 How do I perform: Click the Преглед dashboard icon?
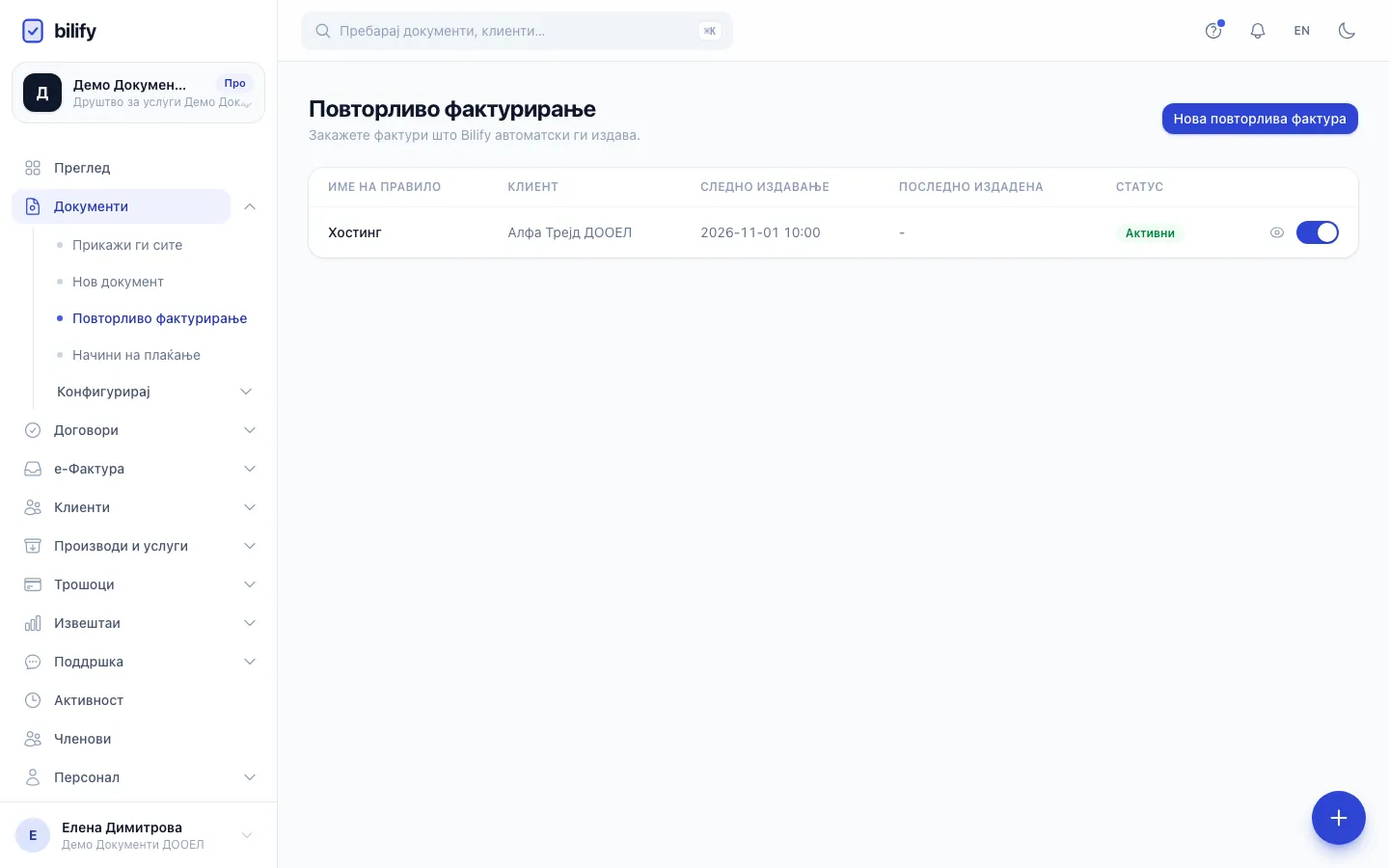[33, 168]
